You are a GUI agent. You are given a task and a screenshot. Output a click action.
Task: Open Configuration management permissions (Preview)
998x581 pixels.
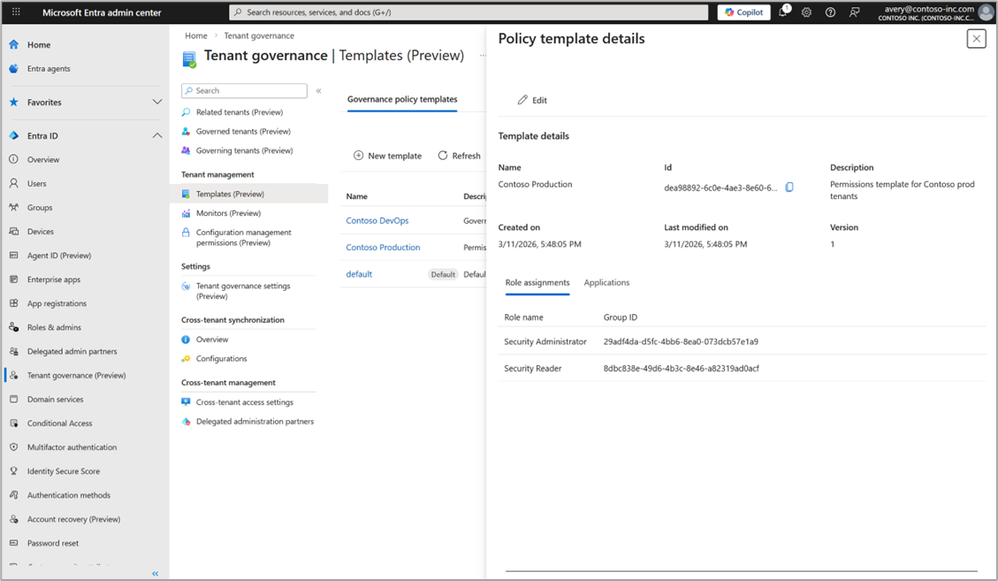(243, 237)
